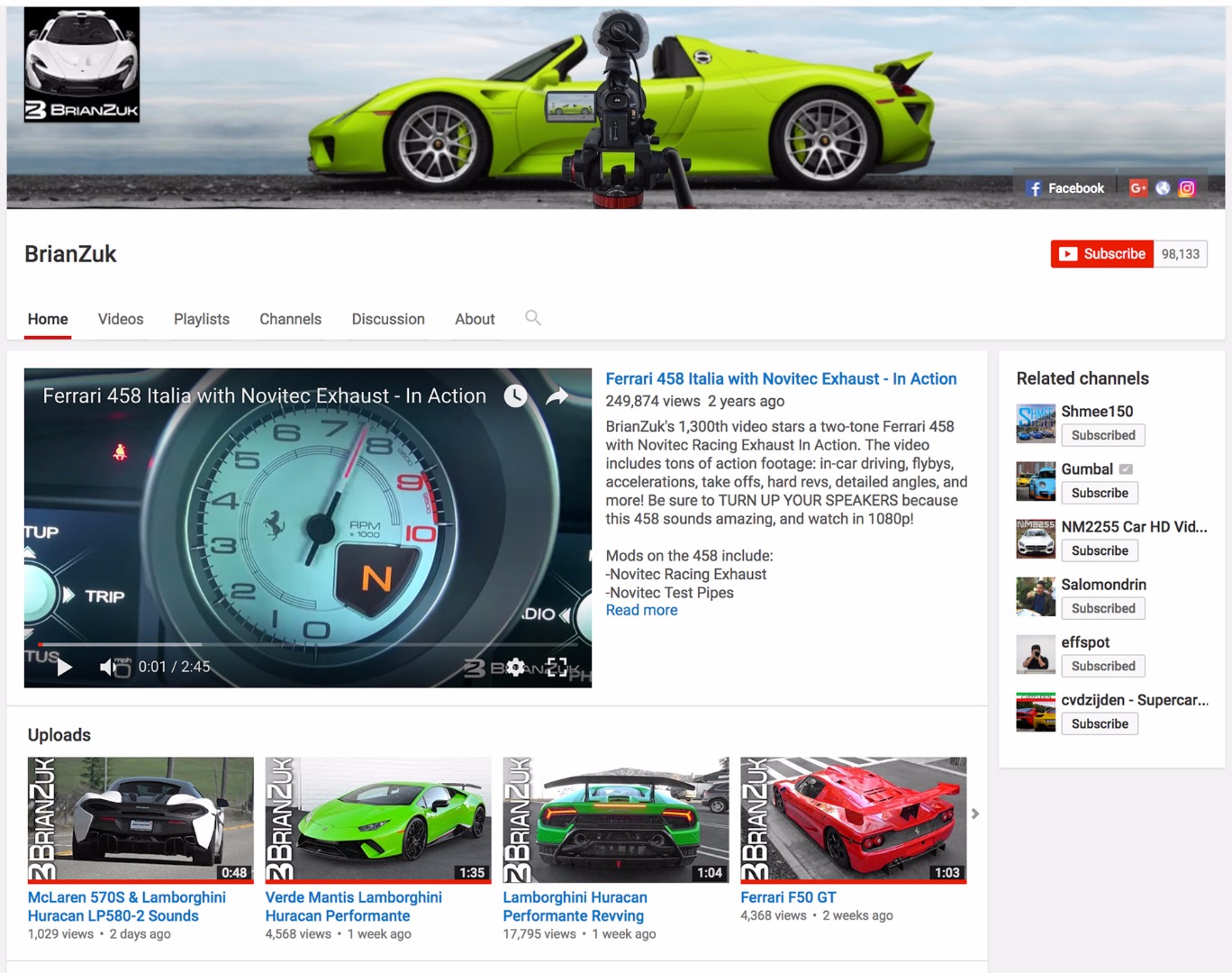This screenshot has height=973, width=1232.
Task: Click the Watch Later clock icon on video
Action: pyautogui.click(x=515, y=396)
